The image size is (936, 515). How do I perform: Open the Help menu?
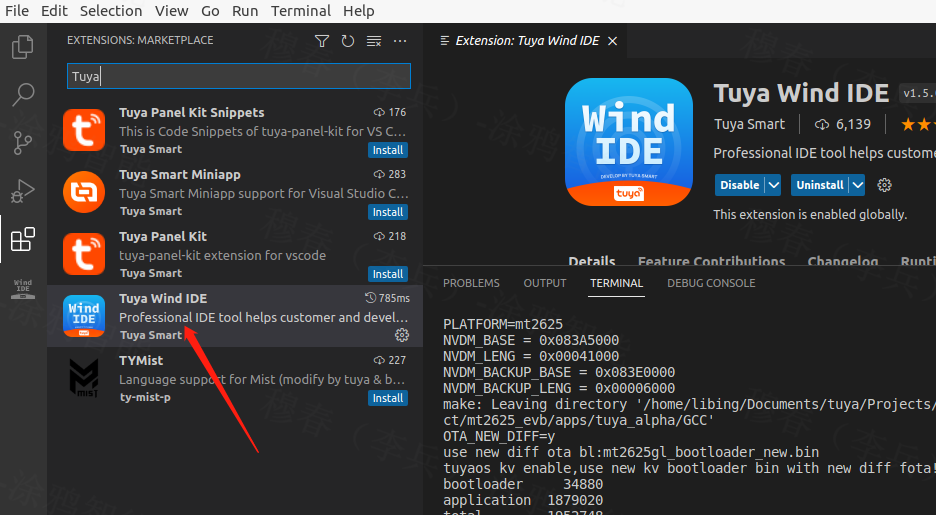359,11
